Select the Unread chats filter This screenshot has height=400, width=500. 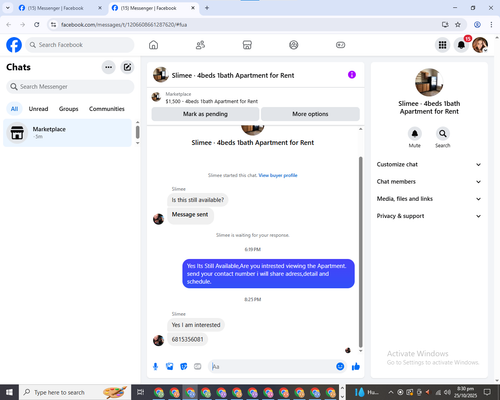click(38, 109)
